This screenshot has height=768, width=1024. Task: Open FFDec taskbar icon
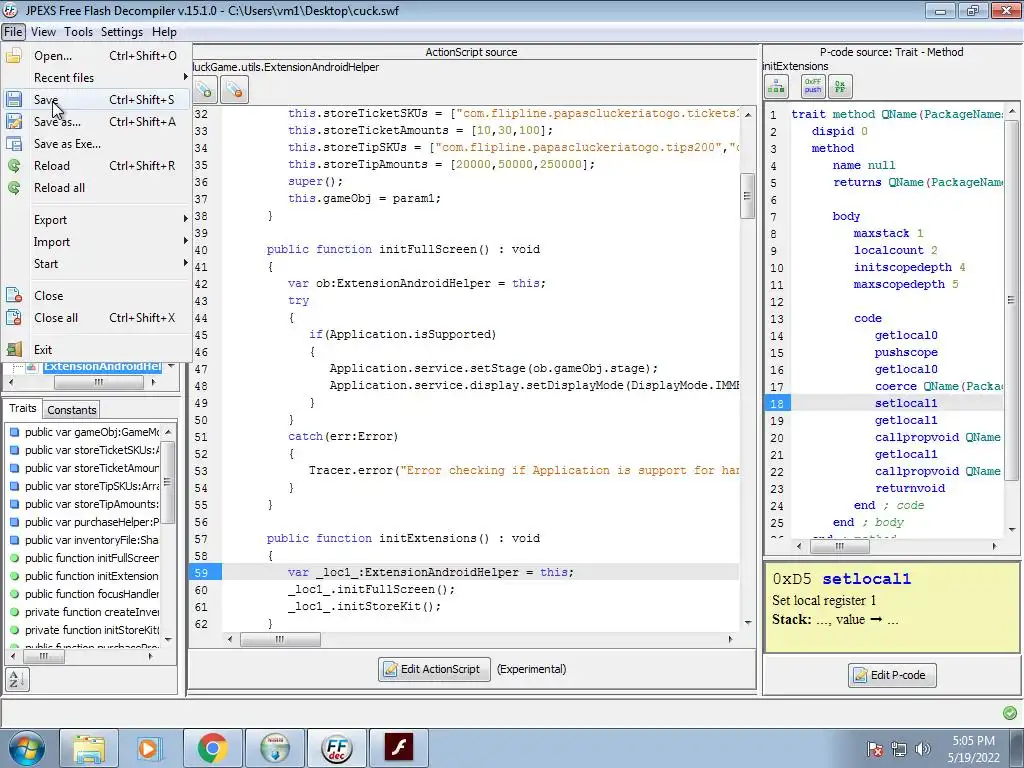(x=337, y=748)
